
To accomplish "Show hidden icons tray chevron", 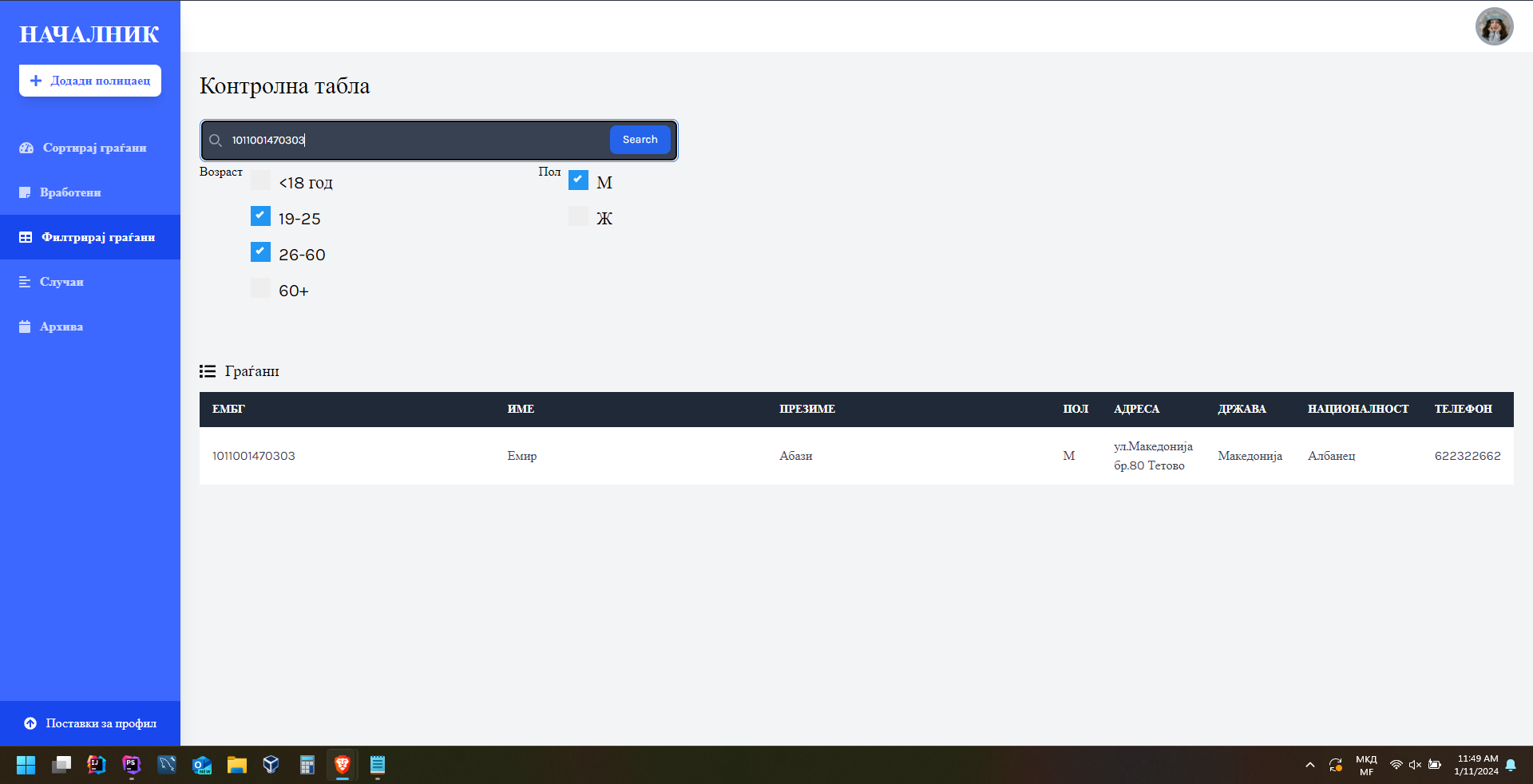I will point(1310,765).
